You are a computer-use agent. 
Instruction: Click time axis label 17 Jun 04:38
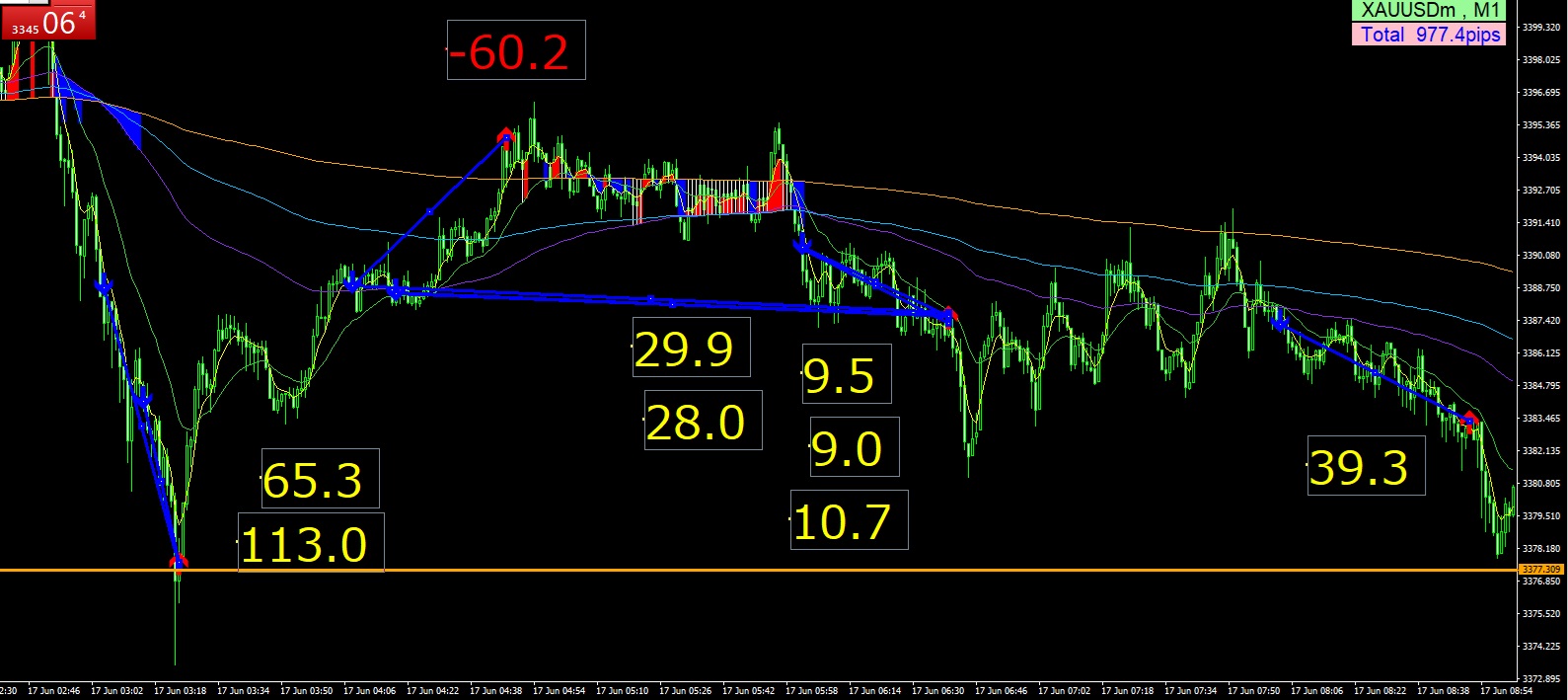click(496, 691)
